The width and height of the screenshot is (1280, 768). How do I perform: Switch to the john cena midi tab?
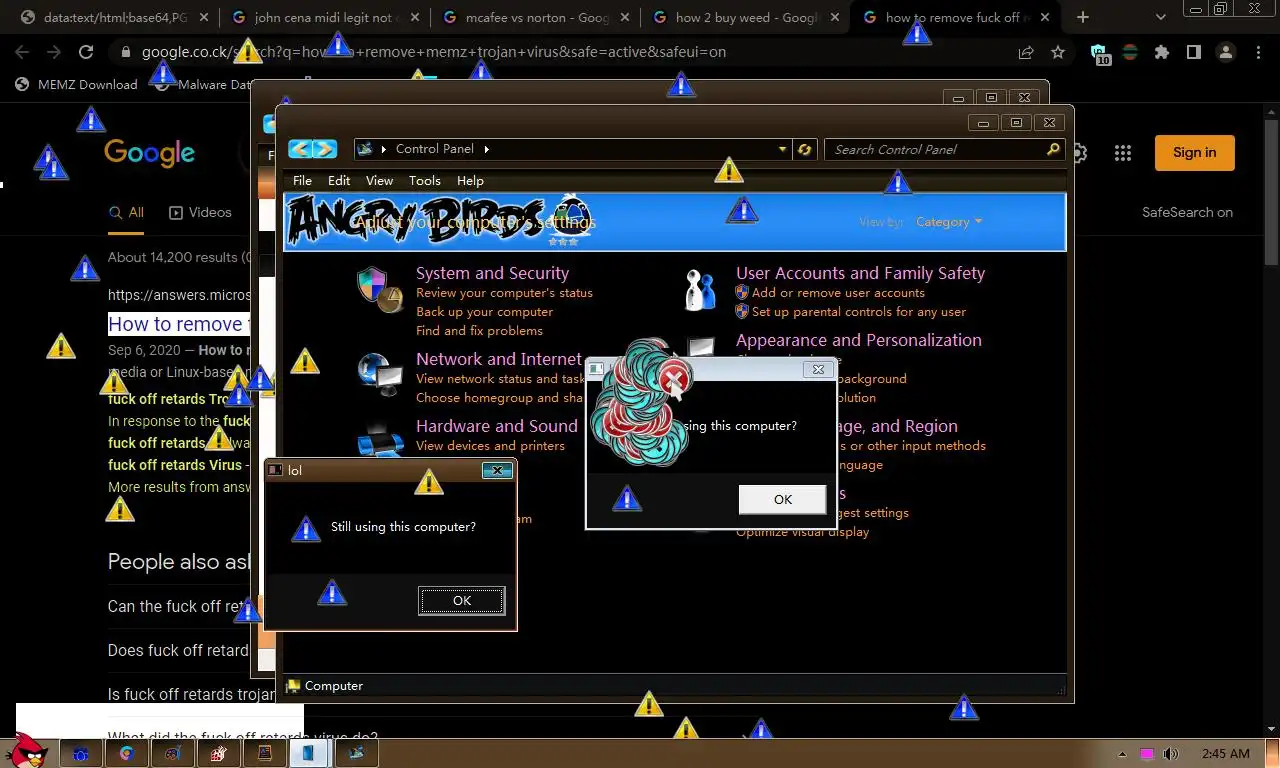click(326, 17)
